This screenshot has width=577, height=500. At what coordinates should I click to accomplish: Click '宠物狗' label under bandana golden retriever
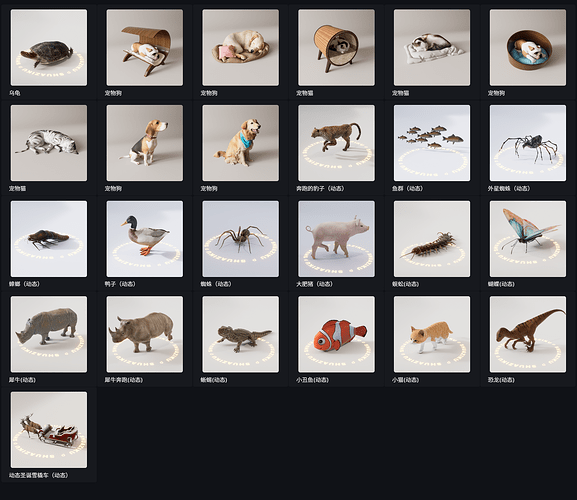209,188
